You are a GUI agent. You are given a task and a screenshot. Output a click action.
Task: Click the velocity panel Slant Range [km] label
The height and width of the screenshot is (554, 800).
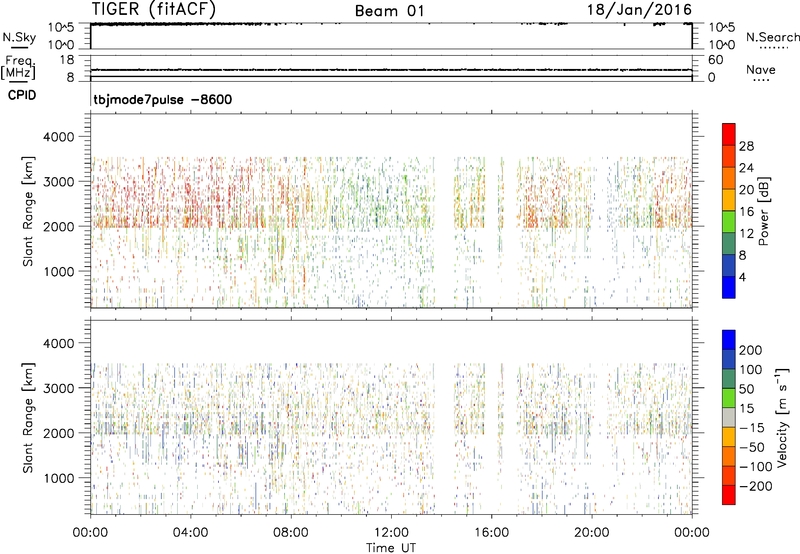tap(28, 417)
